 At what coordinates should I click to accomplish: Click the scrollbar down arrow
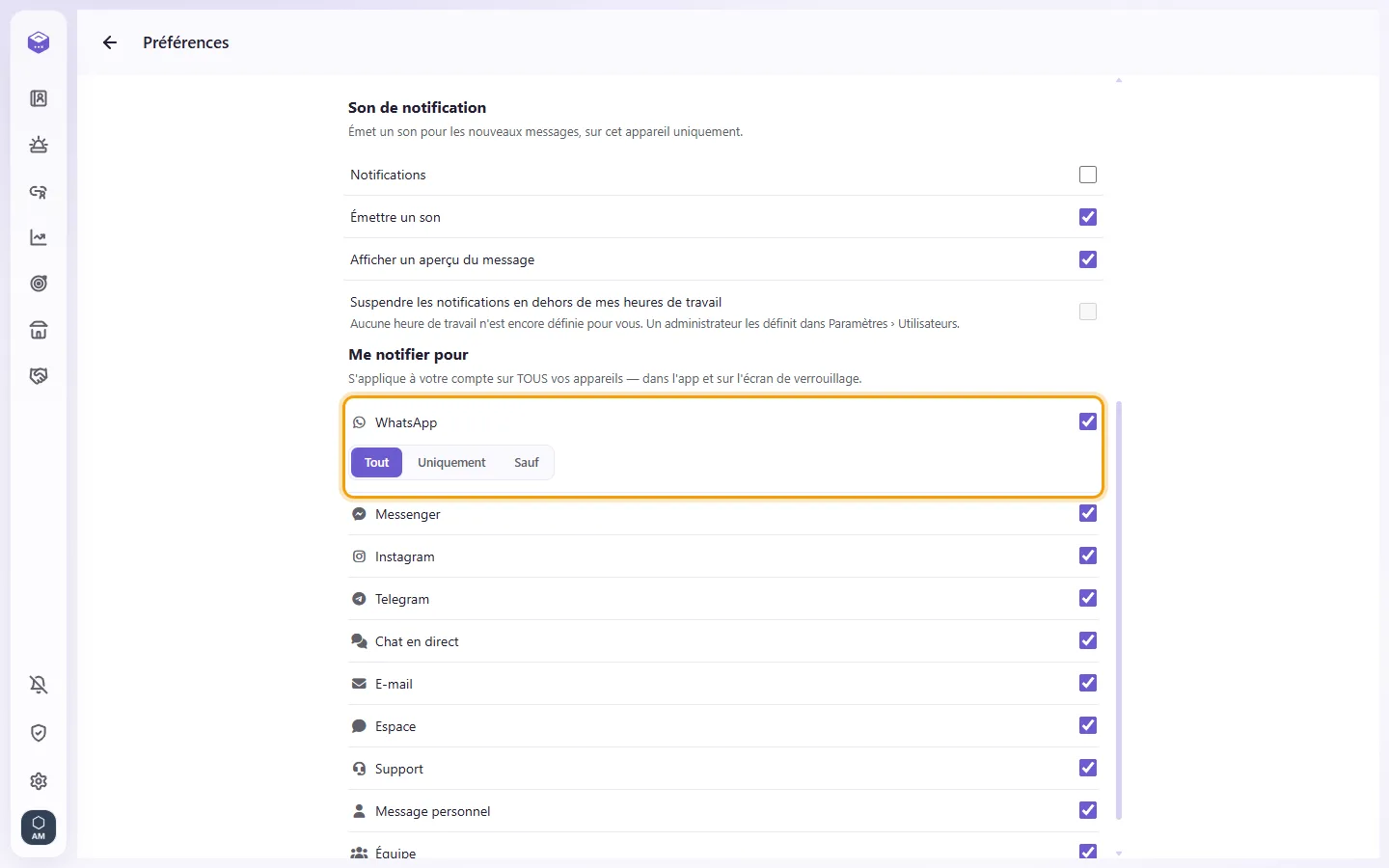[1119, 853]
